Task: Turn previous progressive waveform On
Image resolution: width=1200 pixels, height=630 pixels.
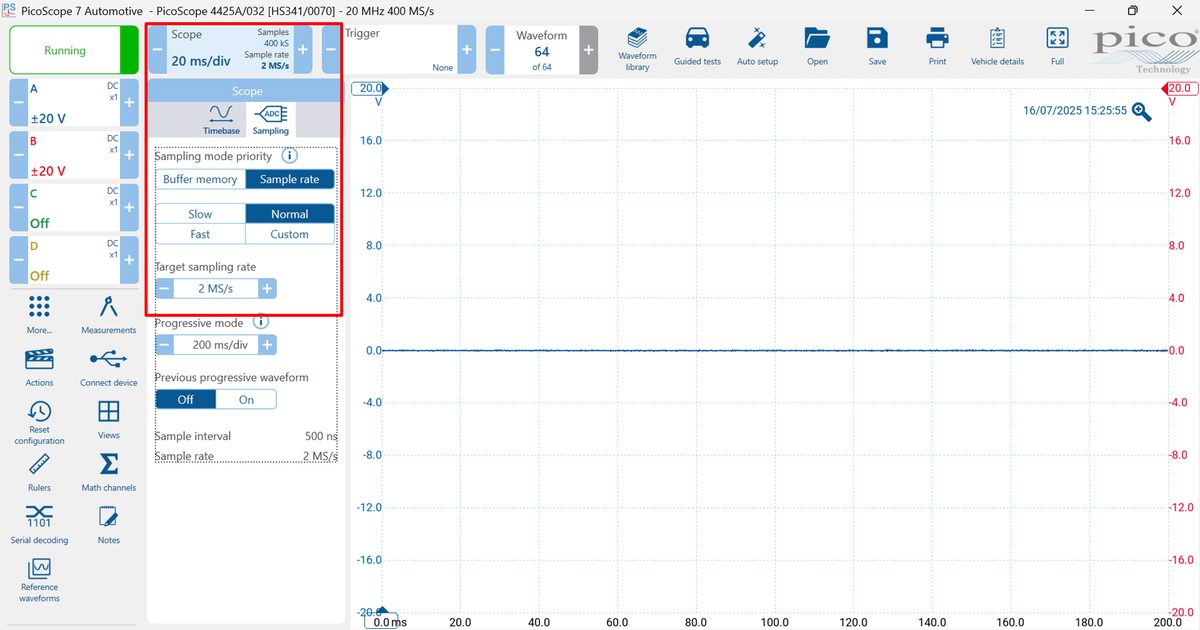Action: [246, 399]
